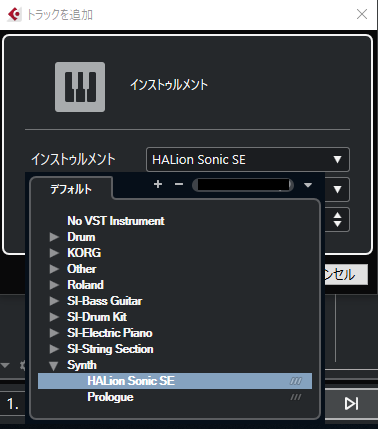Click the Roland label text
Viewport: 378px width, 429px height.
pyautogui.click(x=85, y=285)
